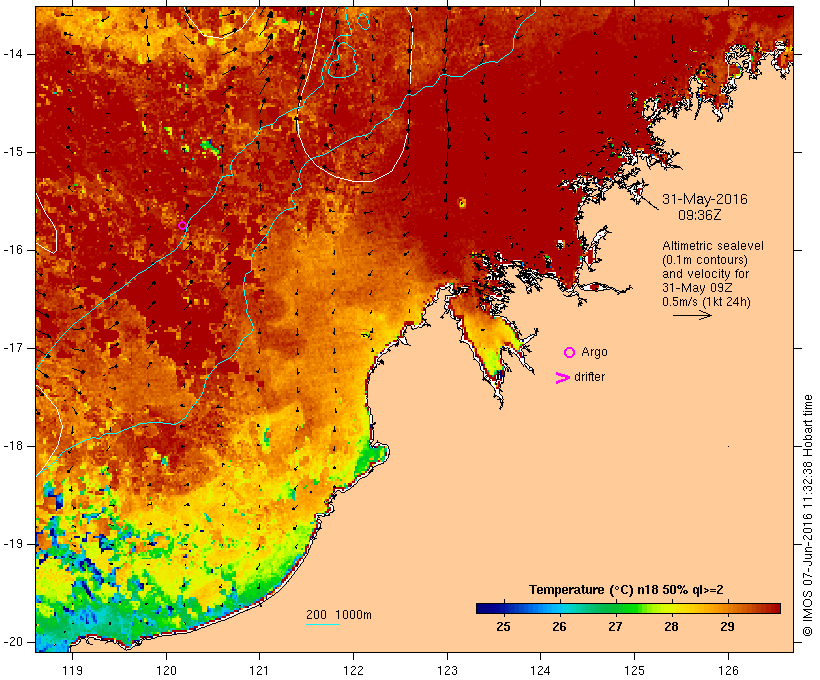Viewport: 820px width, 680px height.
Task: Click longitude axis label 123
Action: [x=447, y=671]
